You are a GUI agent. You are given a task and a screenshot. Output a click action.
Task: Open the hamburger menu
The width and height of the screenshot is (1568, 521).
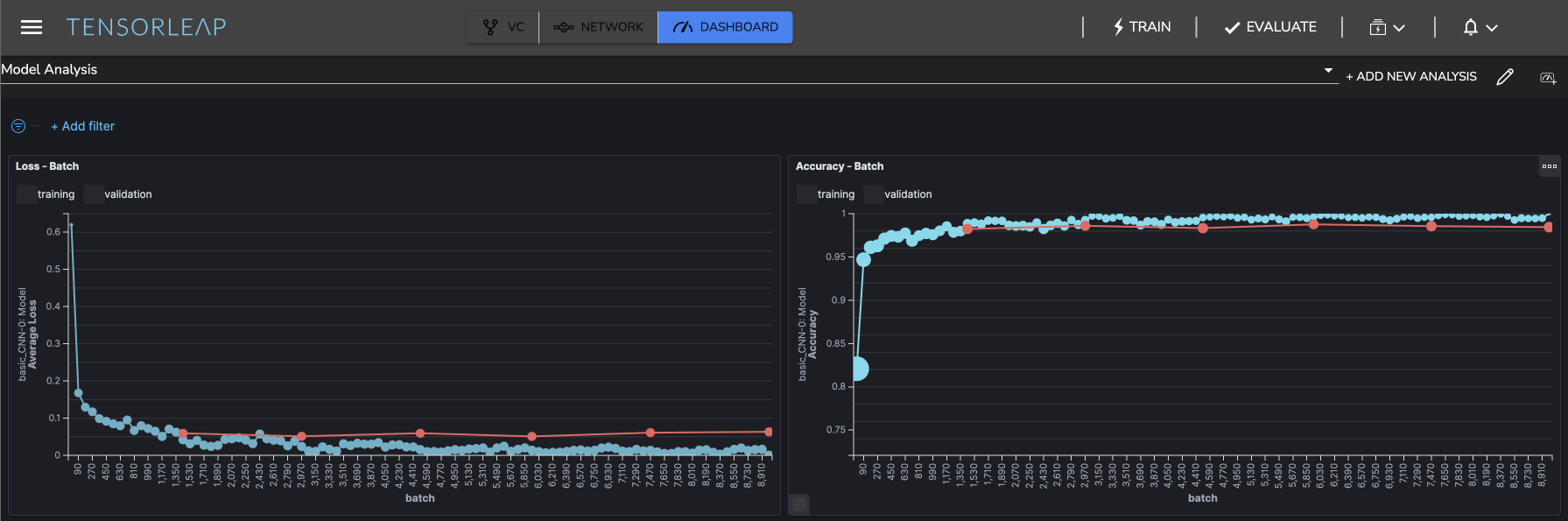32,27
